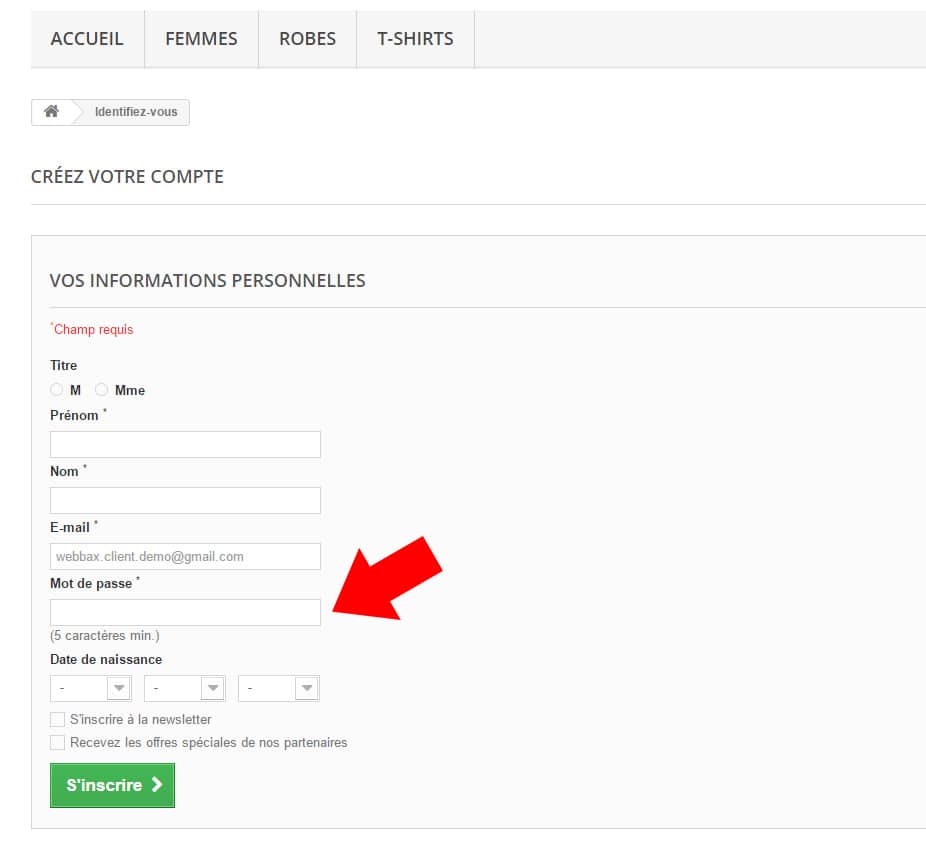Open the FEMMES menu tab
Image resolution: width=926 pixels, height=856 pixels.
coord(201,39)
